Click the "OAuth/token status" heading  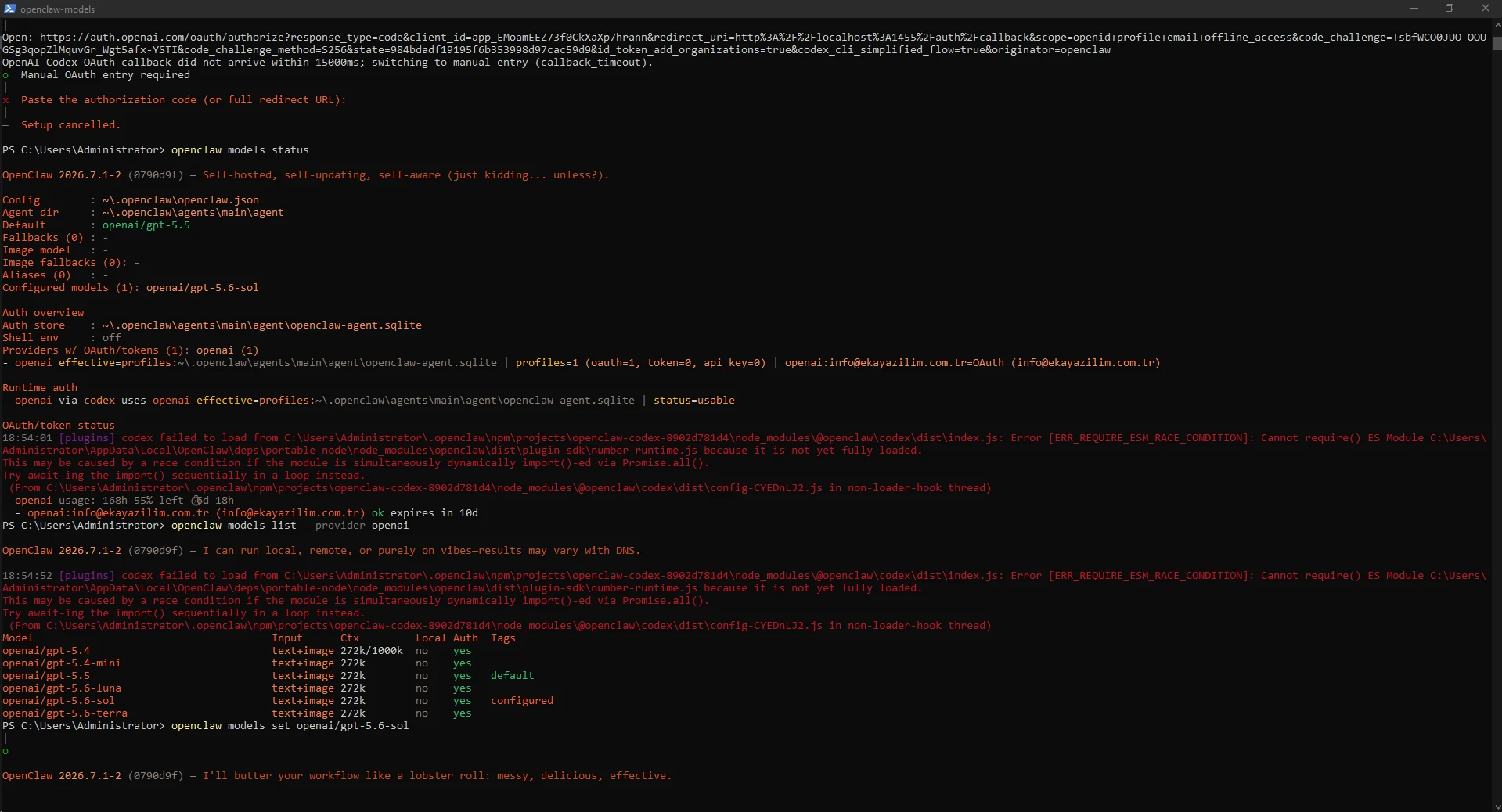59,426
